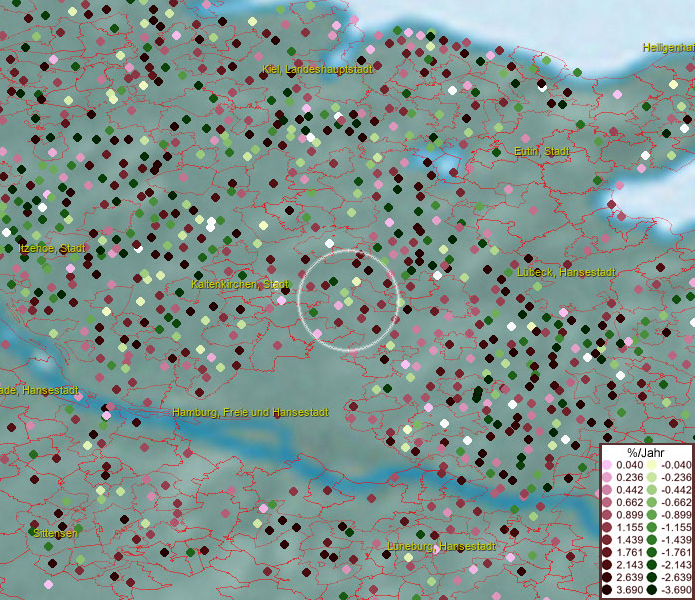
Task: Select the 3.690 darkest red legend dot
Action: tap(607, 590)
